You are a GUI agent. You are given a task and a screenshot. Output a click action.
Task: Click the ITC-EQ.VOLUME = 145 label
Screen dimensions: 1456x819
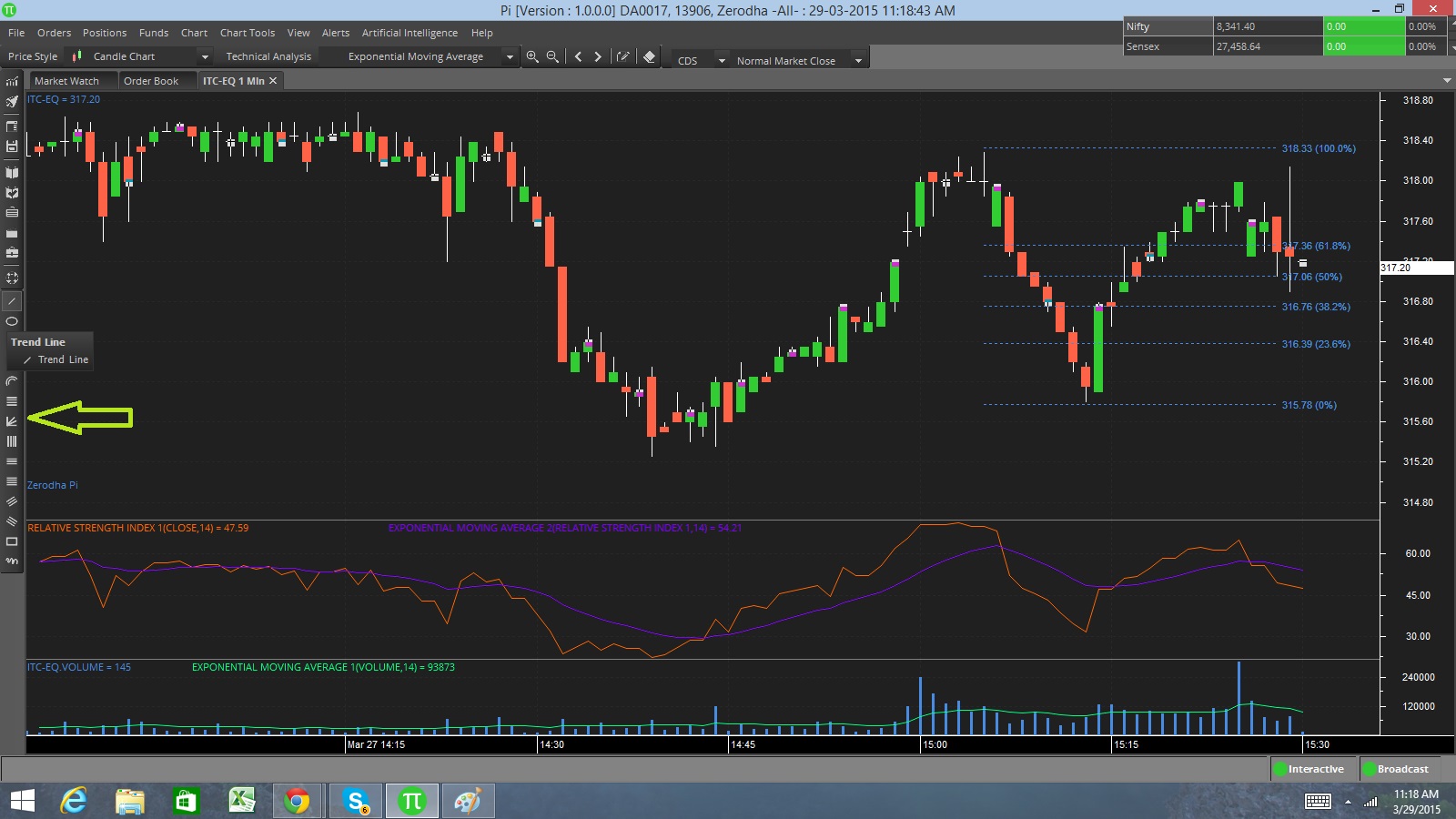(x=79, y=667)
